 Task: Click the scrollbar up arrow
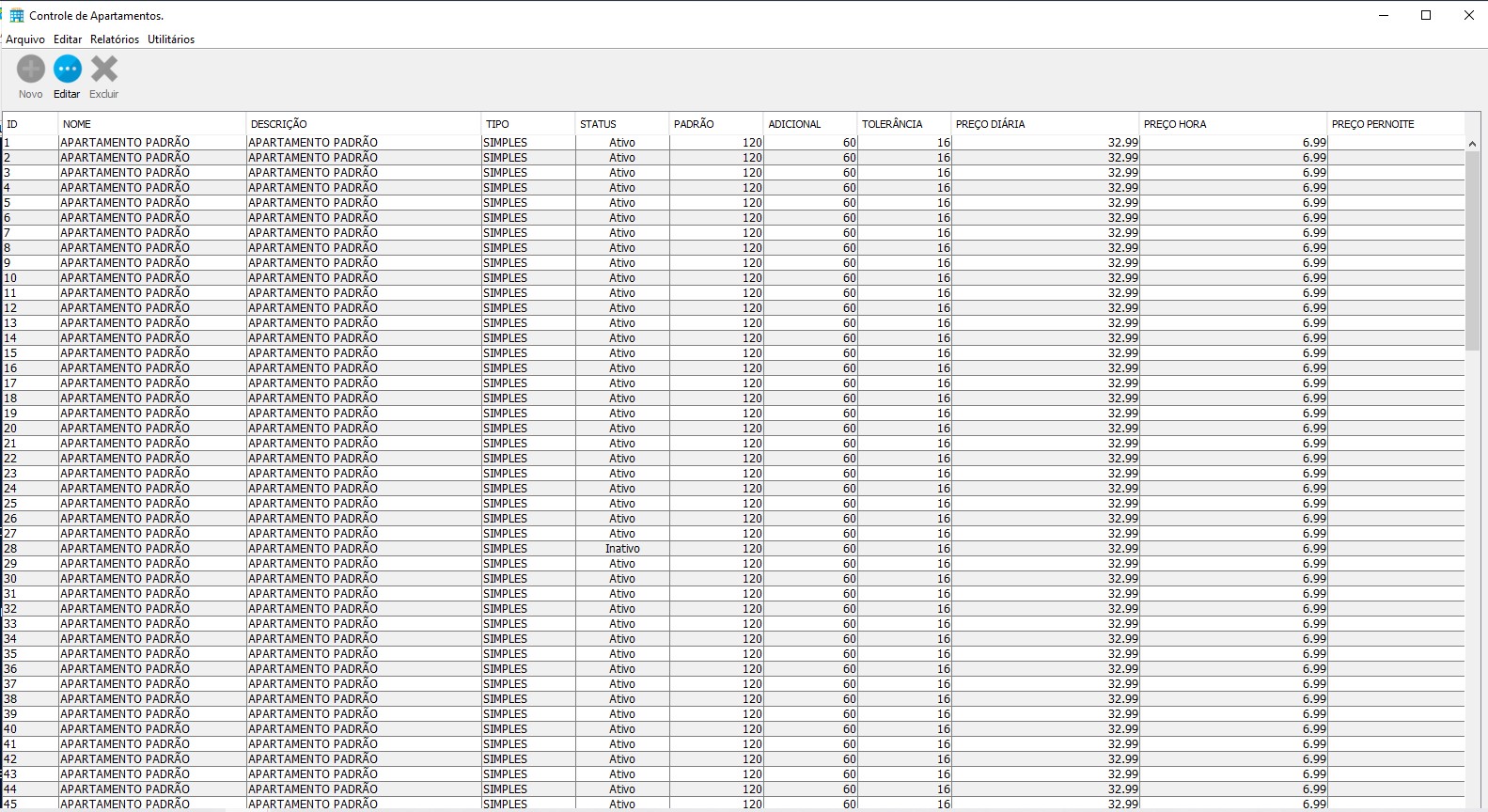1472,144
